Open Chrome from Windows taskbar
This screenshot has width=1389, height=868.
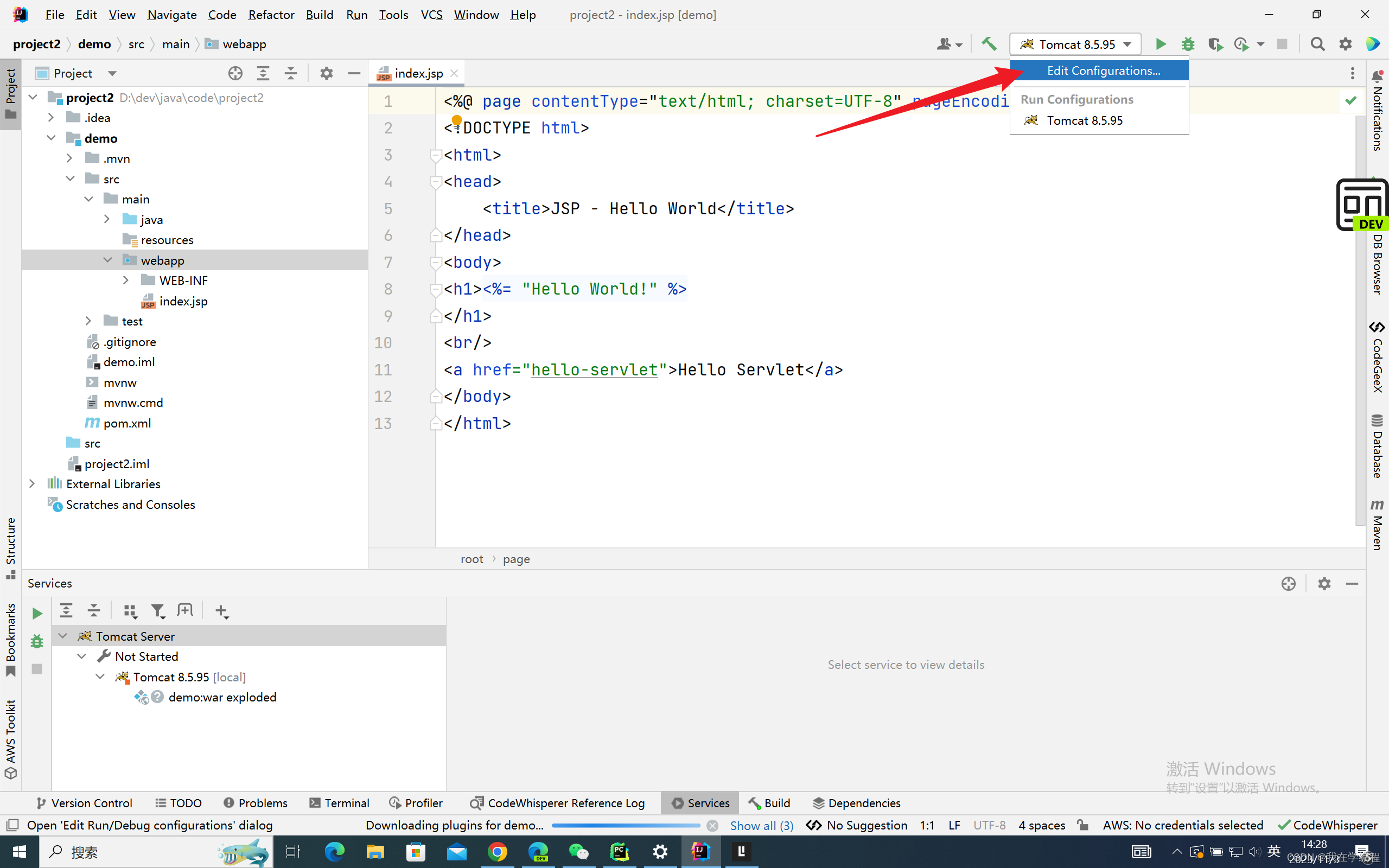[x=497, y=852]
